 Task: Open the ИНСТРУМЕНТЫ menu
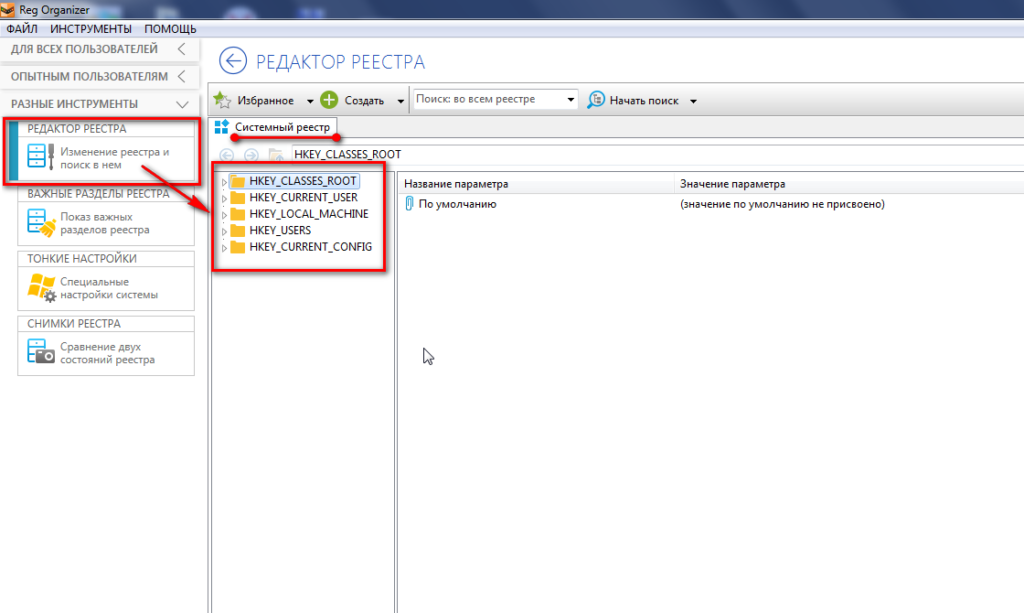click(91, 29)
